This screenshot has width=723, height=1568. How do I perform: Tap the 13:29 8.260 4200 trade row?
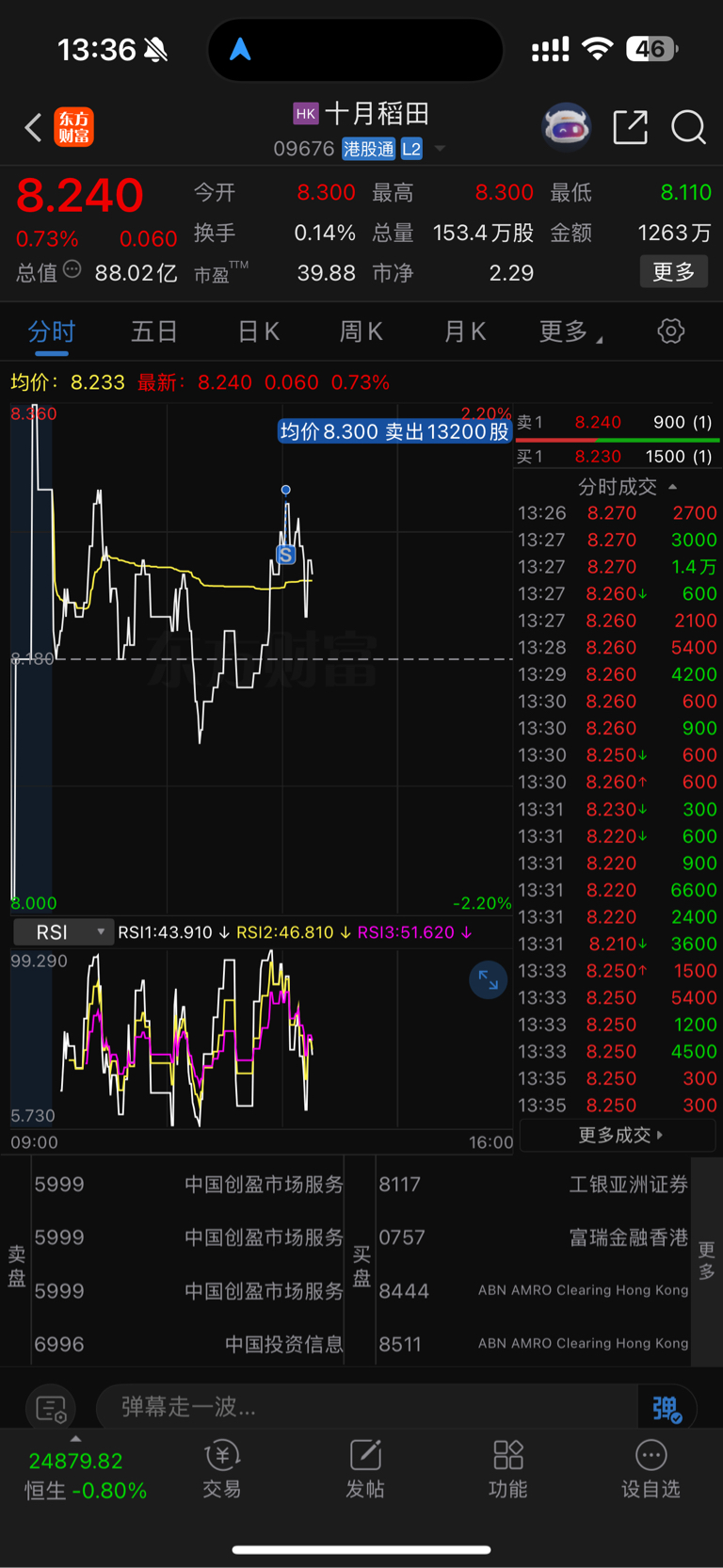(x=617, y=674)
